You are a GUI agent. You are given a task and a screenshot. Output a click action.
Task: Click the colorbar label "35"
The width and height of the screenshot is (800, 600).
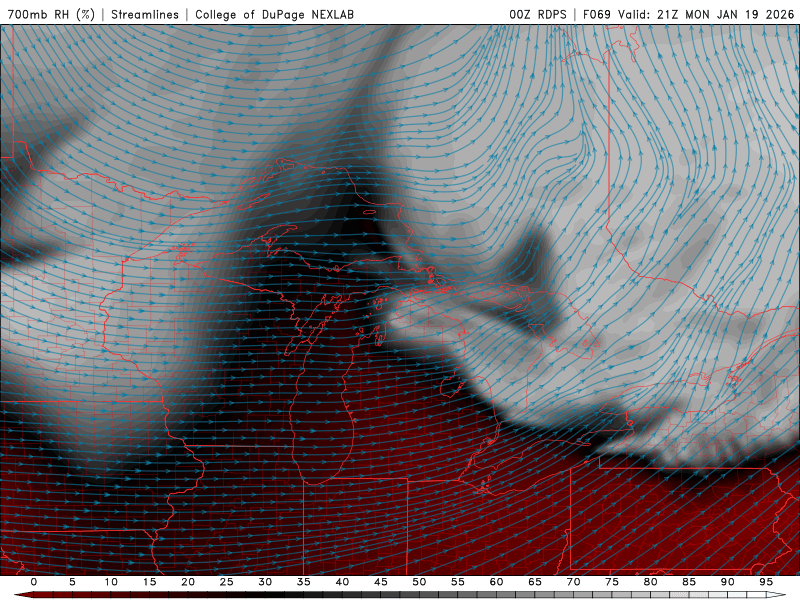point(304,582)
